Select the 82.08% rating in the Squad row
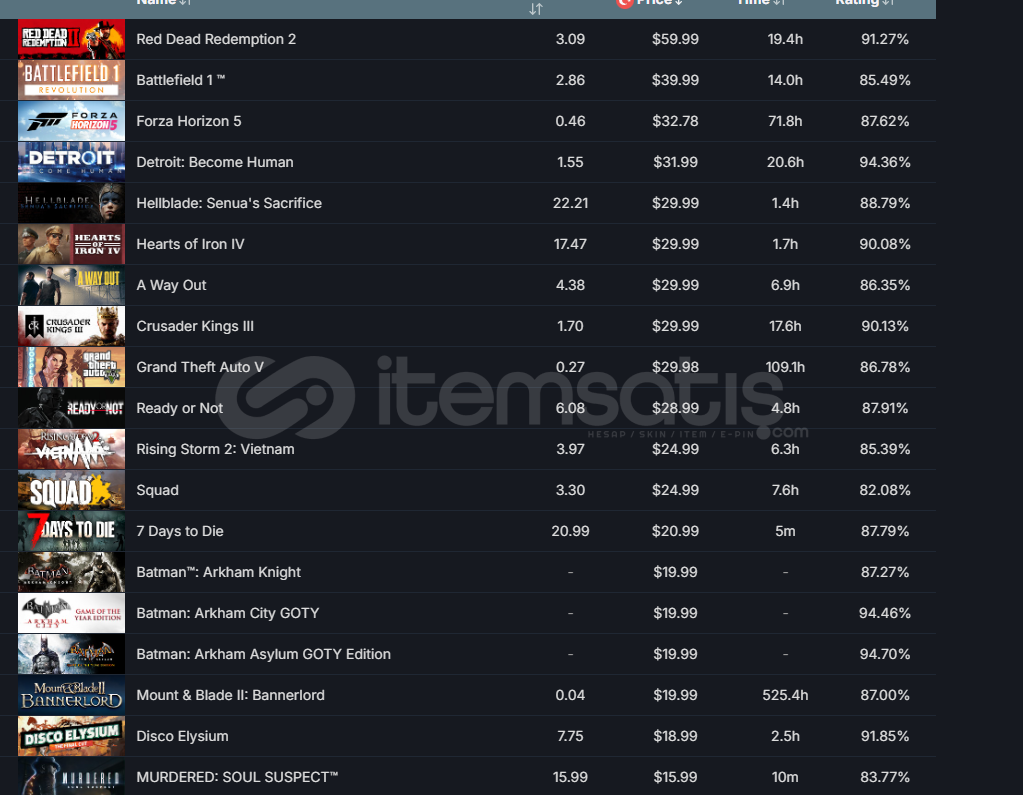Image resolution: width=1023 pixels, height=795 pixels. click(x=885, y=490)
